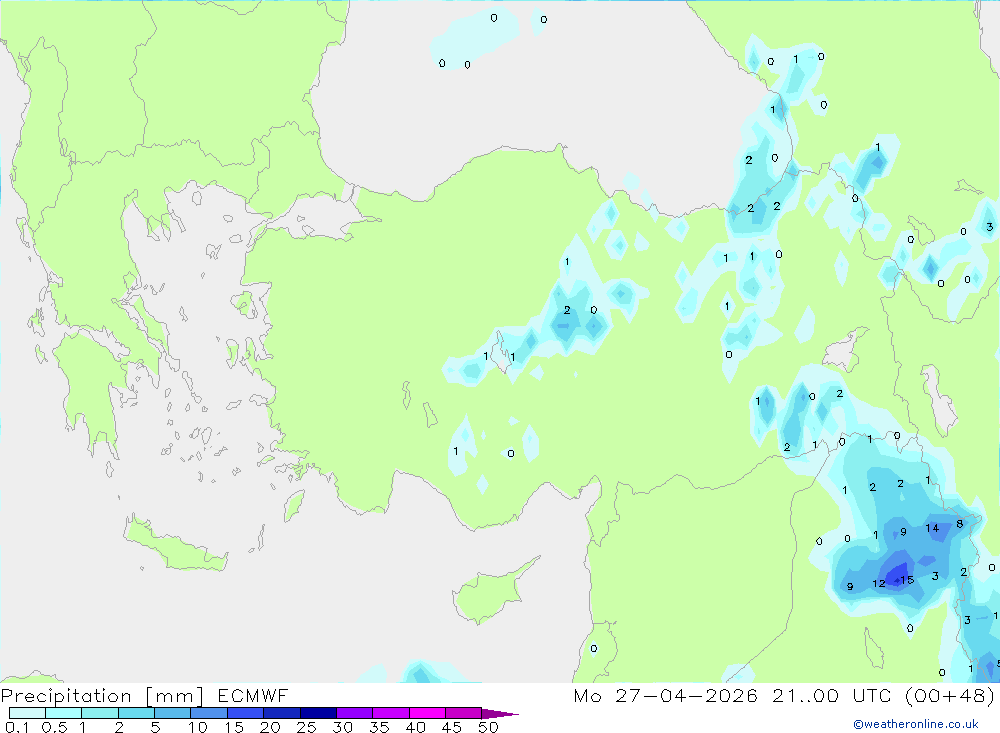1000x733 pixels.
Task: Click the 20–25 mm legend color swatch
Action: point(282,713)
